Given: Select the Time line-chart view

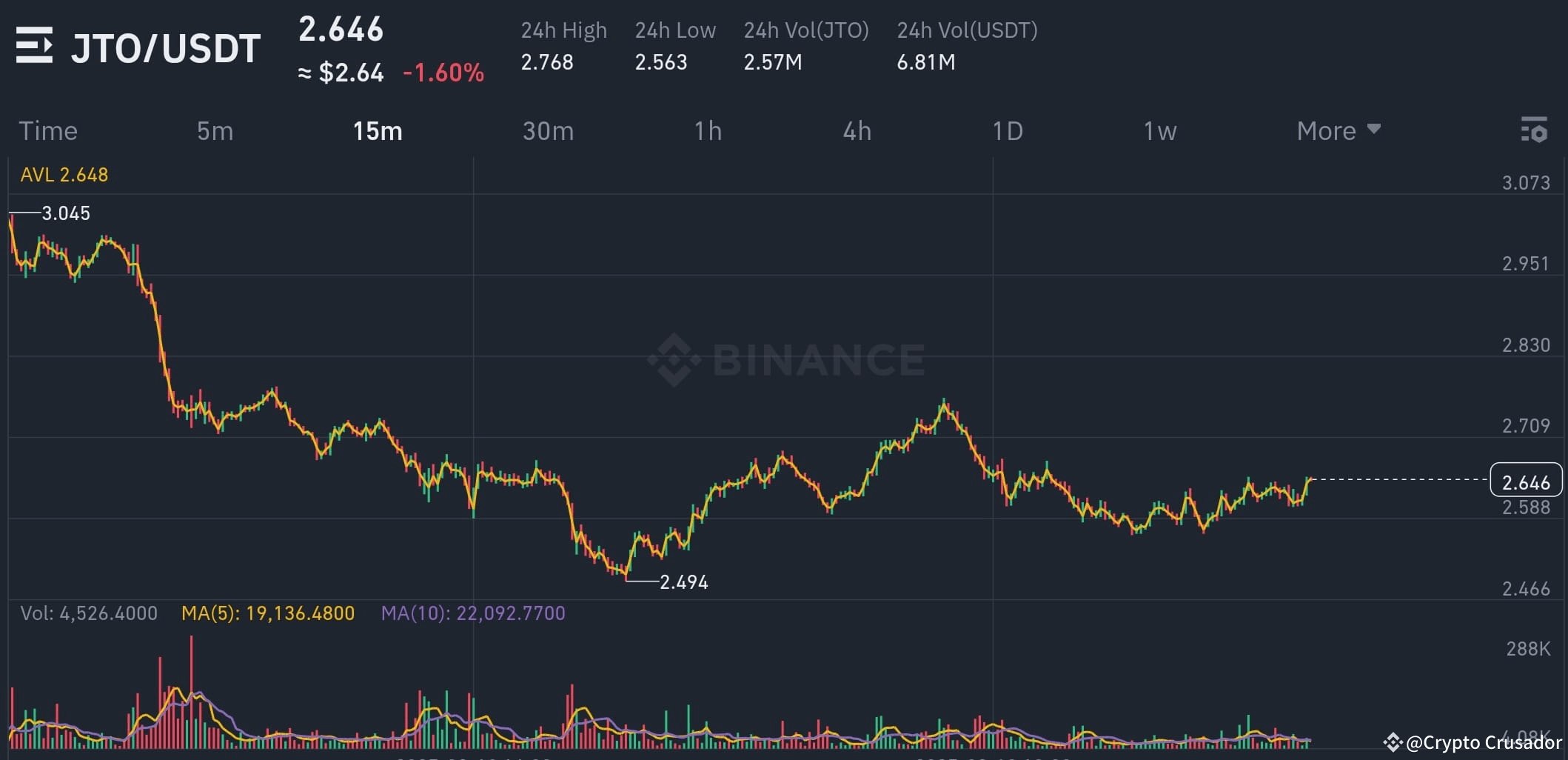Looking at the screenshot, I should coord(47,130).
